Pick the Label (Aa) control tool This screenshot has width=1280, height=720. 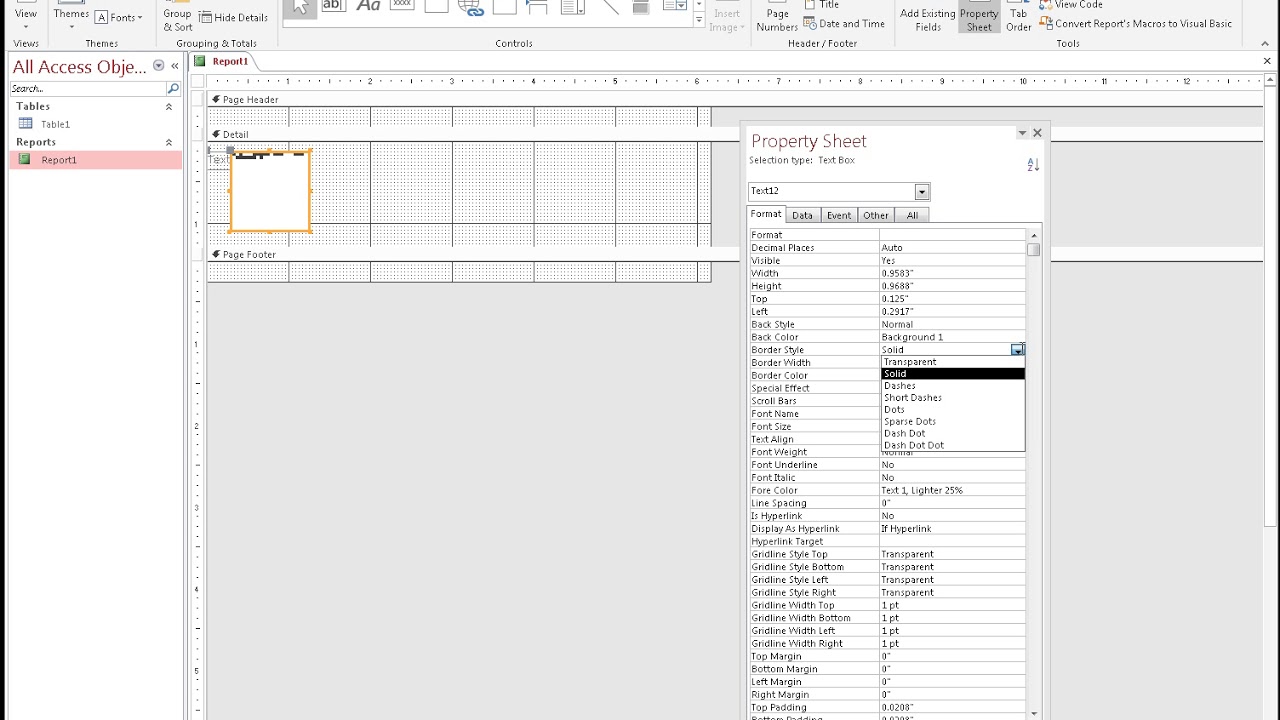click(x=368, y=6)
